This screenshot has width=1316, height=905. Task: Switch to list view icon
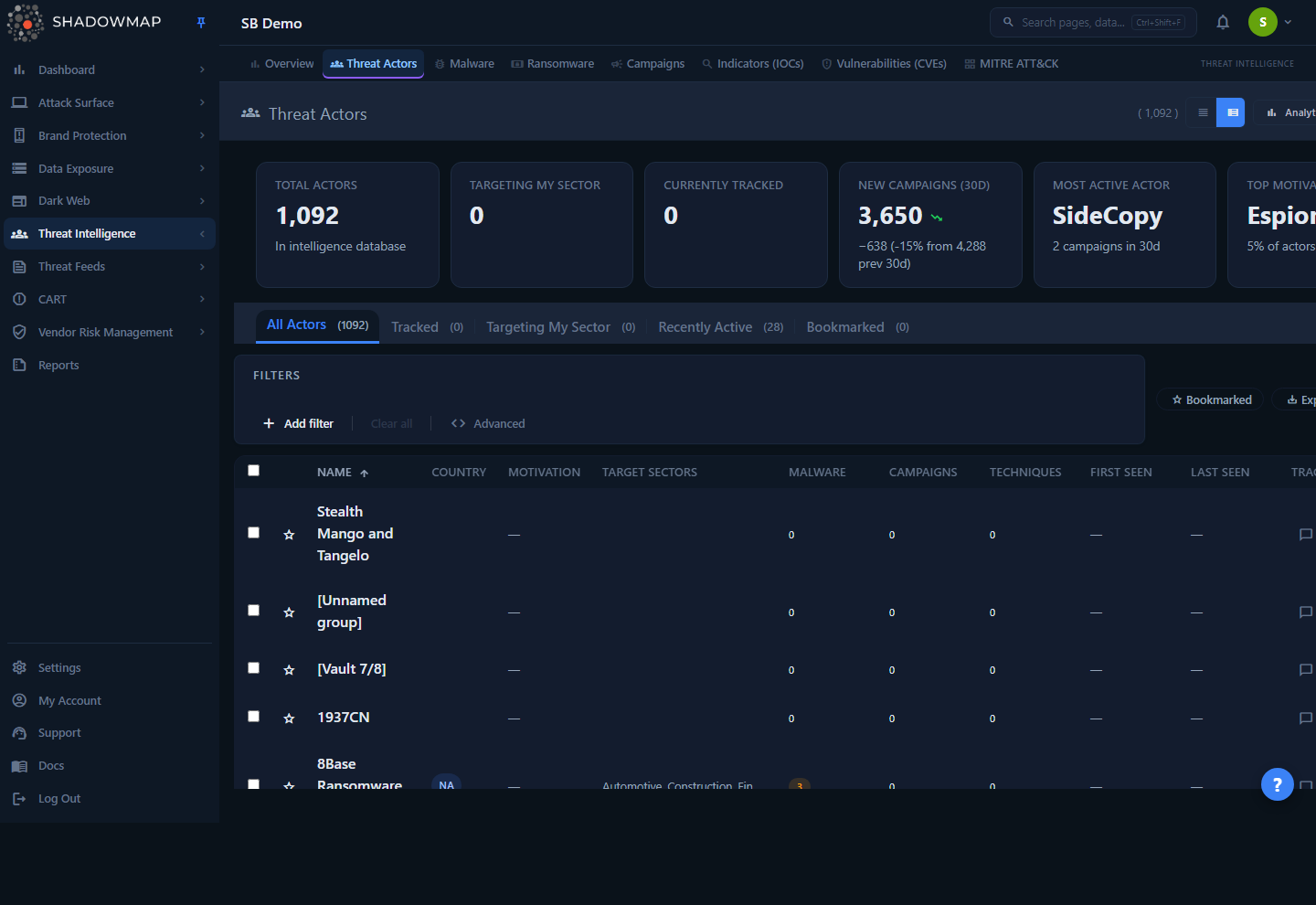click(1203, 112)
